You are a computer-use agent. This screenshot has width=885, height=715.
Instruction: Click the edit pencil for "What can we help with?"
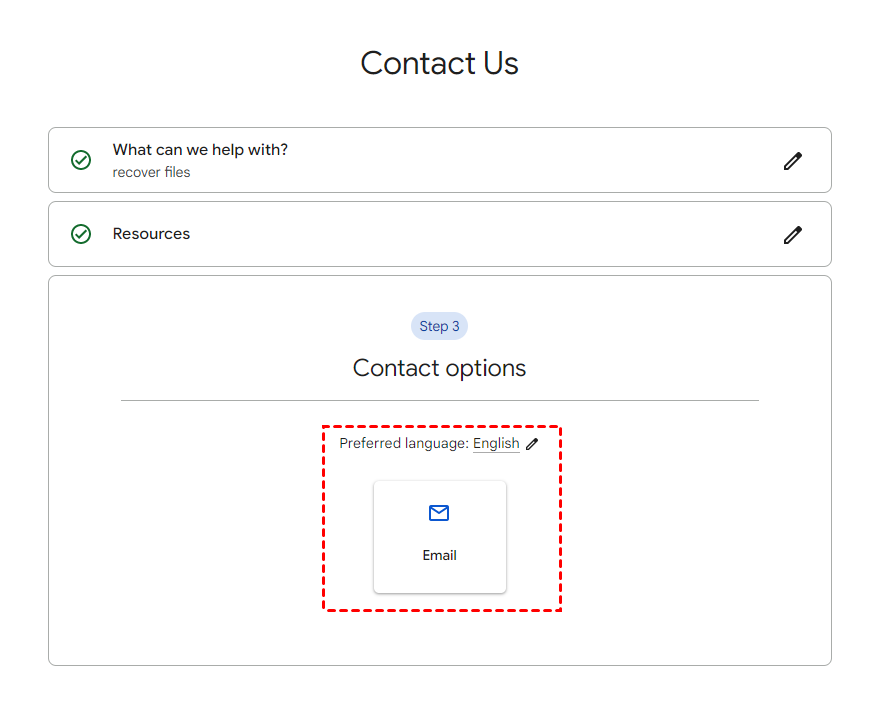point(793,161)
